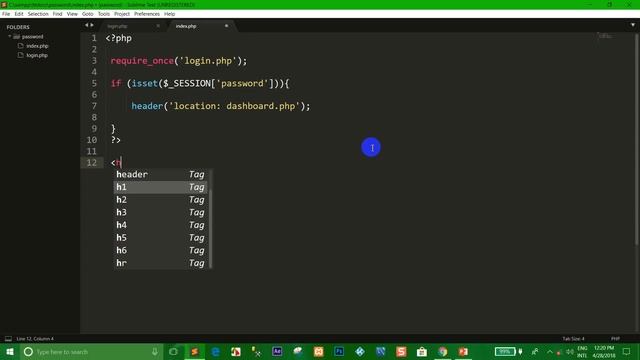Click the Cortana microphone icon
This screenshot has height=360, width=640.
[155, 352]
